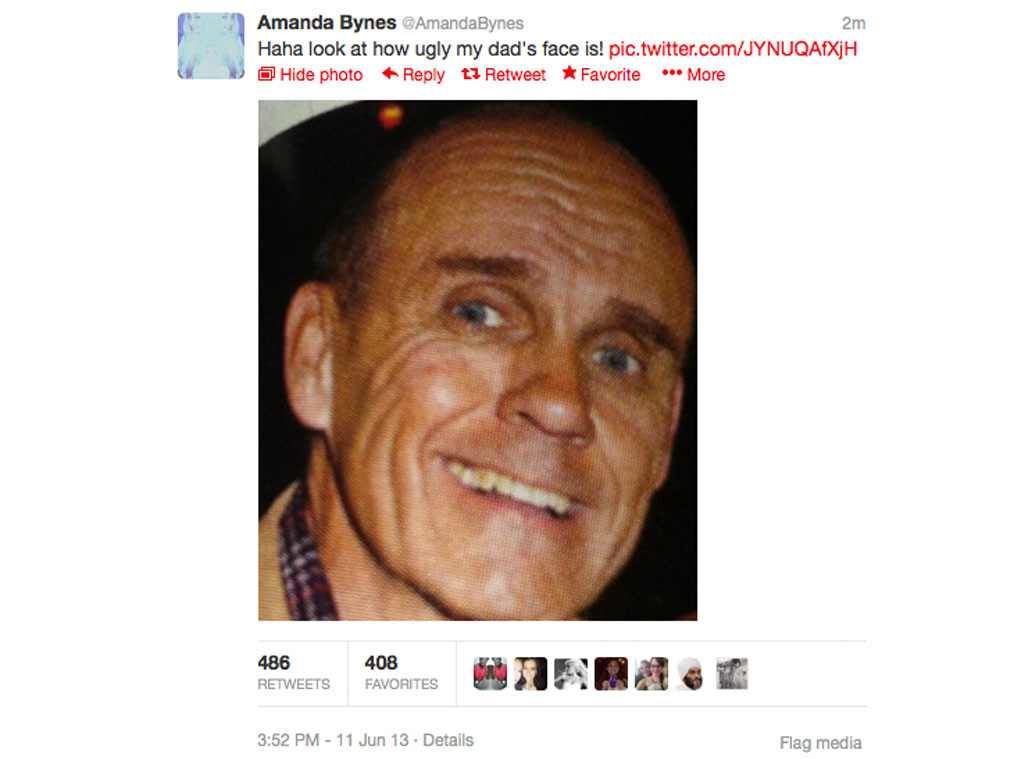Open the white-turban bearded user avatar
Image resolution: width=1024 pixels, height=759 pixels.
tap(692, 673)
